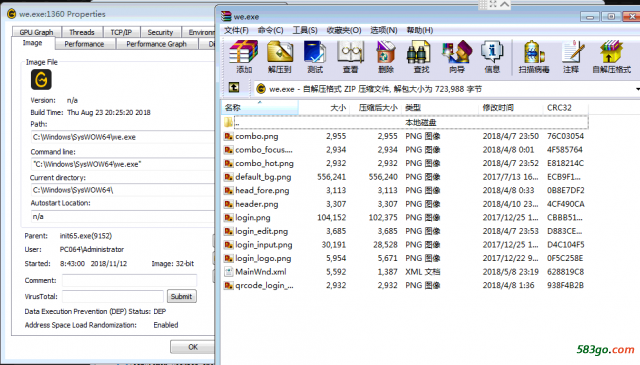Click the Delete (删除) toolbar icon
The image size is (640, 365).
point(386,56)
